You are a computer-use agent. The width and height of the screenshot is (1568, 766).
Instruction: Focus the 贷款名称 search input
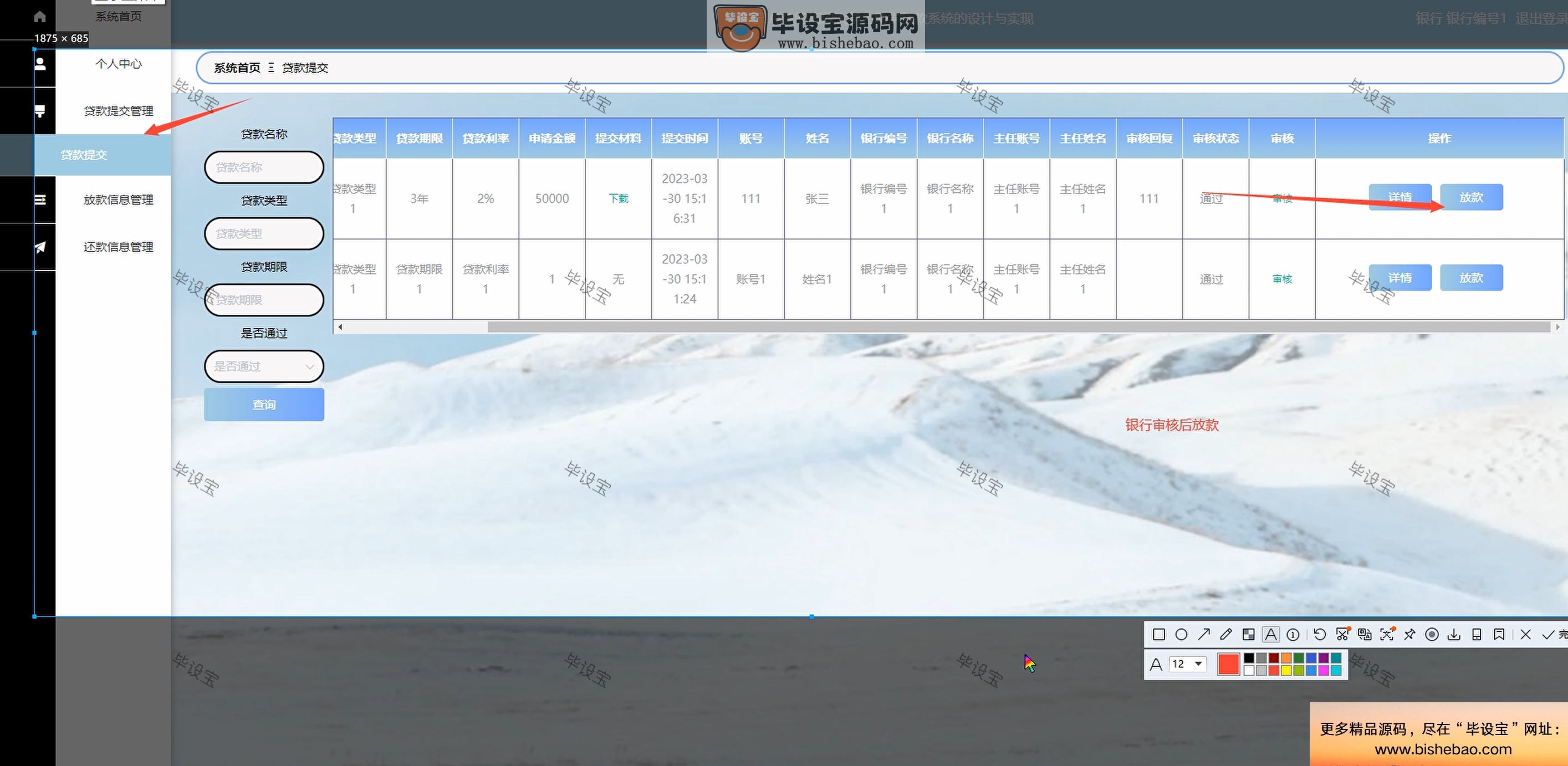[x=264, y=167]
